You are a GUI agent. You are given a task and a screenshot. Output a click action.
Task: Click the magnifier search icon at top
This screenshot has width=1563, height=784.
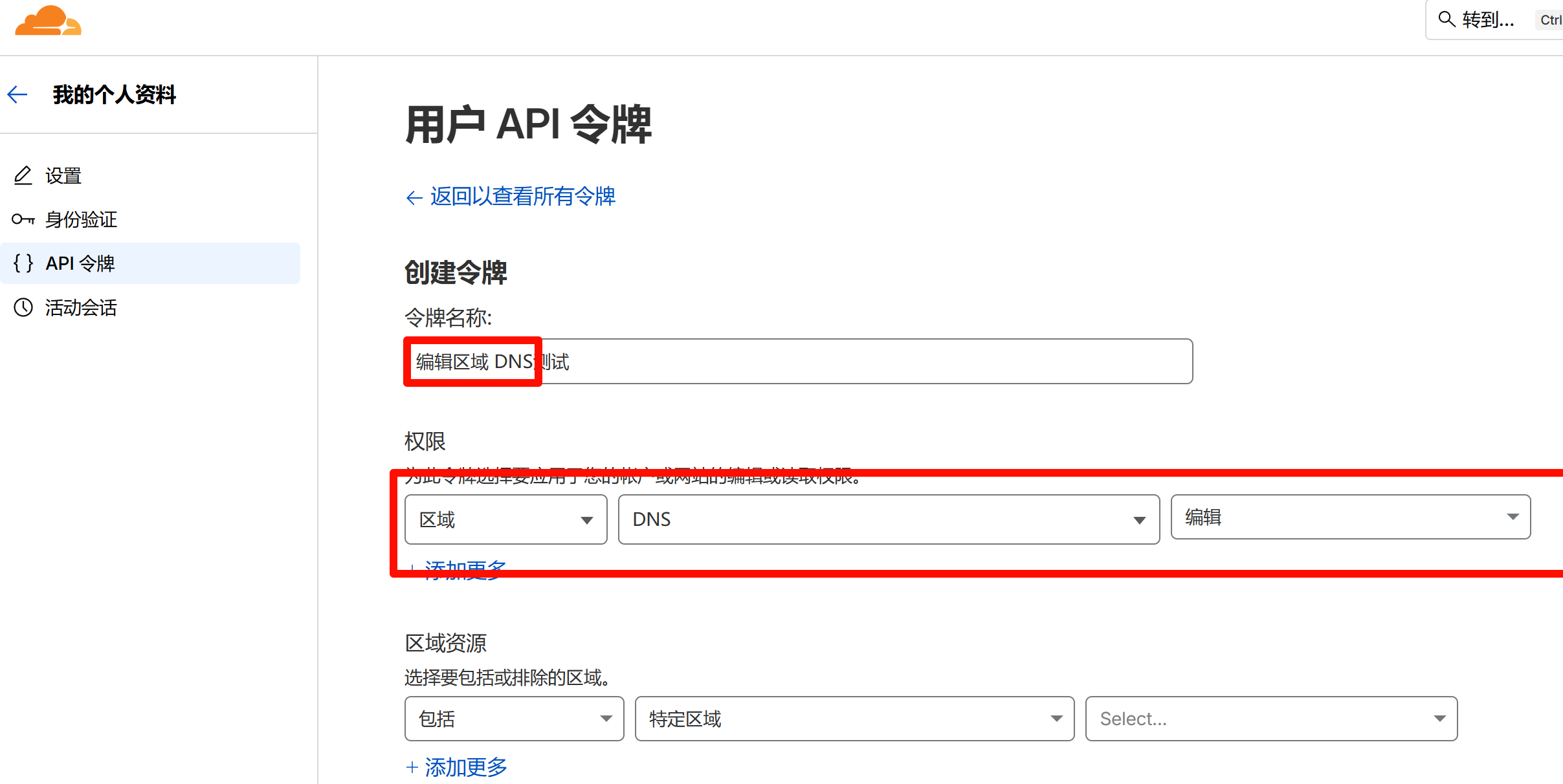[x=1447, y=19]
